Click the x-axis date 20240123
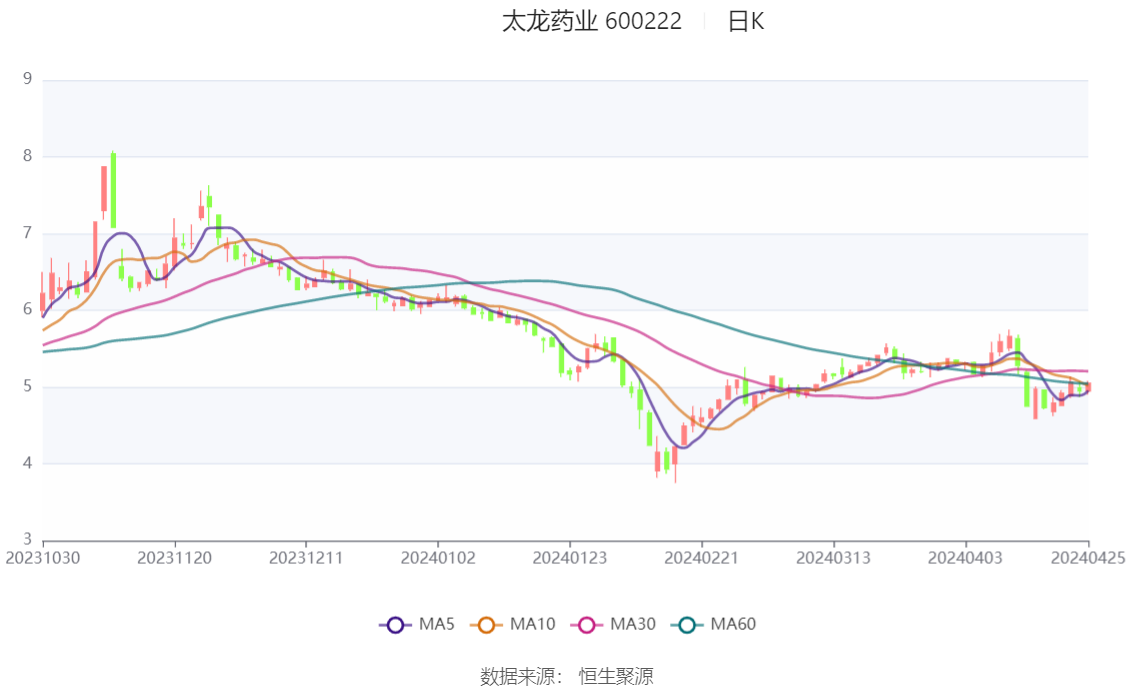 (570, 558)
